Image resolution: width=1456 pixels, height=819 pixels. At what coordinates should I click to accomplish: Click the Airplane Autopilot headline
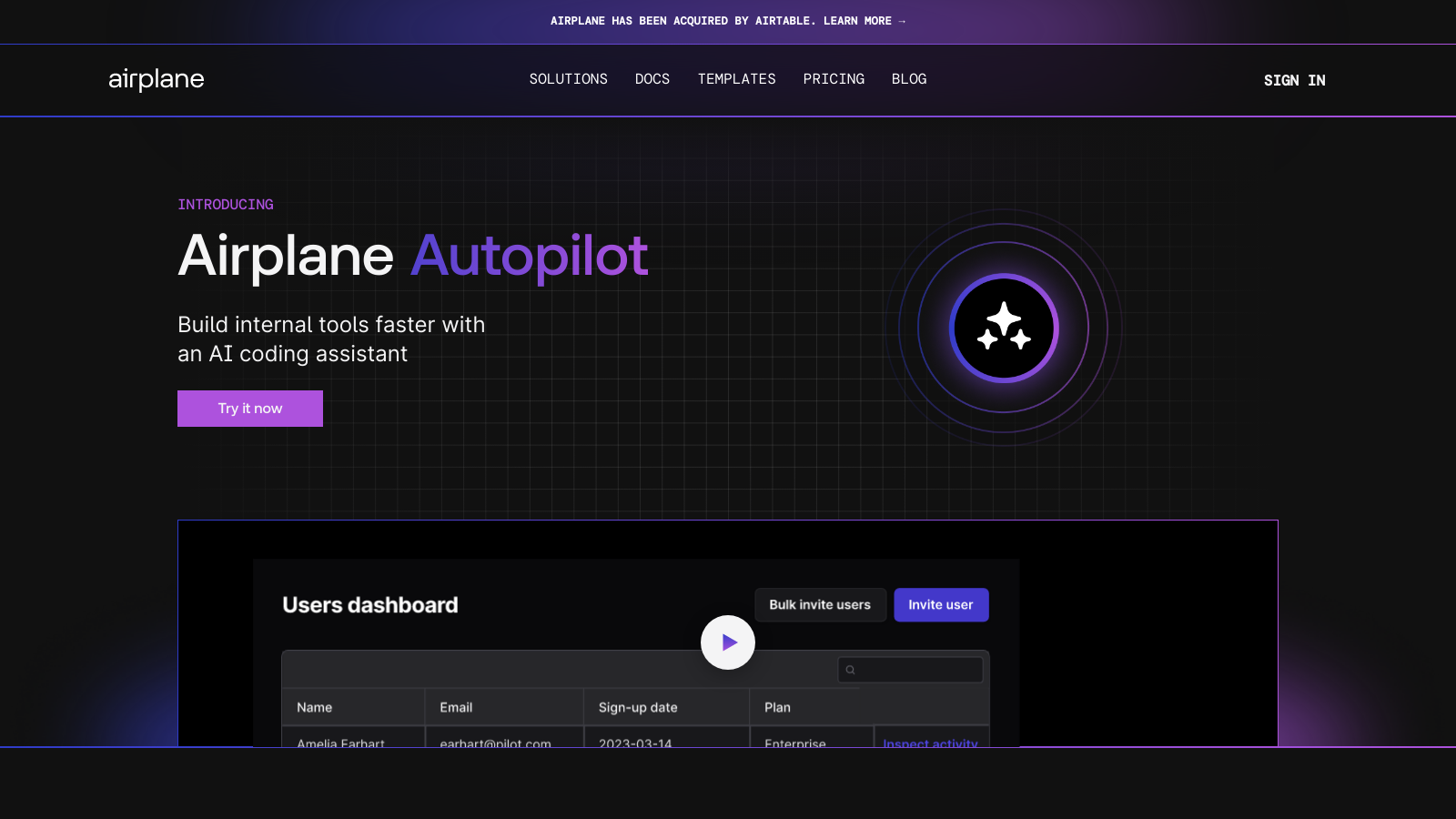[413, 256]
